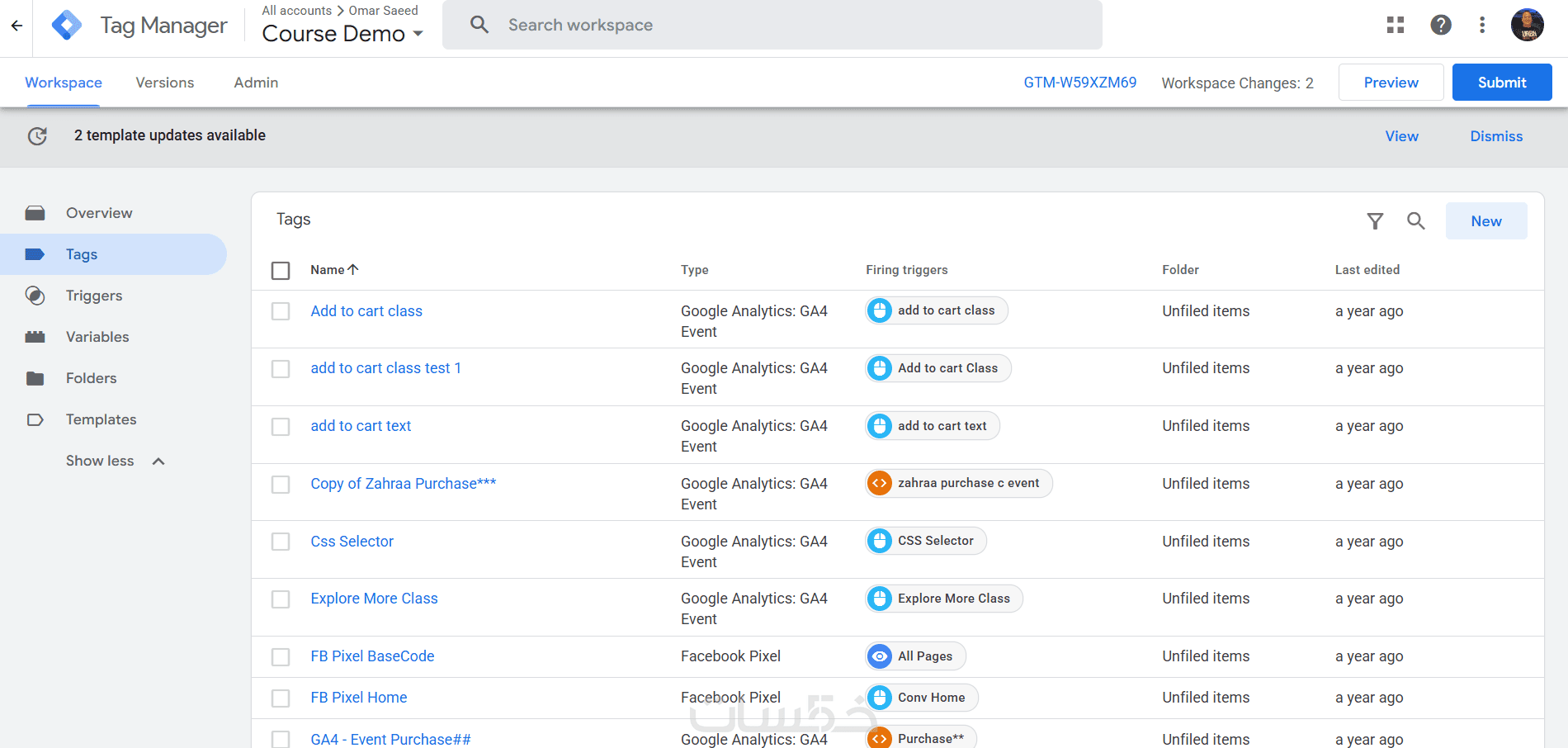
Task: Open the user account avatar
Action: pos(1528,25)
